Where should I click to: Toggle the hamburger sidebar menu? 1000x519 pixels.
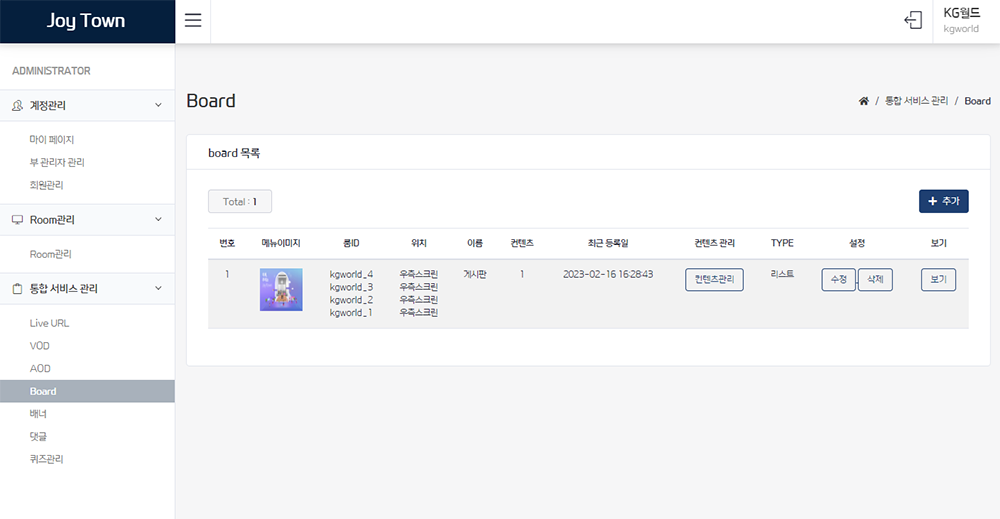coord(193,21)
